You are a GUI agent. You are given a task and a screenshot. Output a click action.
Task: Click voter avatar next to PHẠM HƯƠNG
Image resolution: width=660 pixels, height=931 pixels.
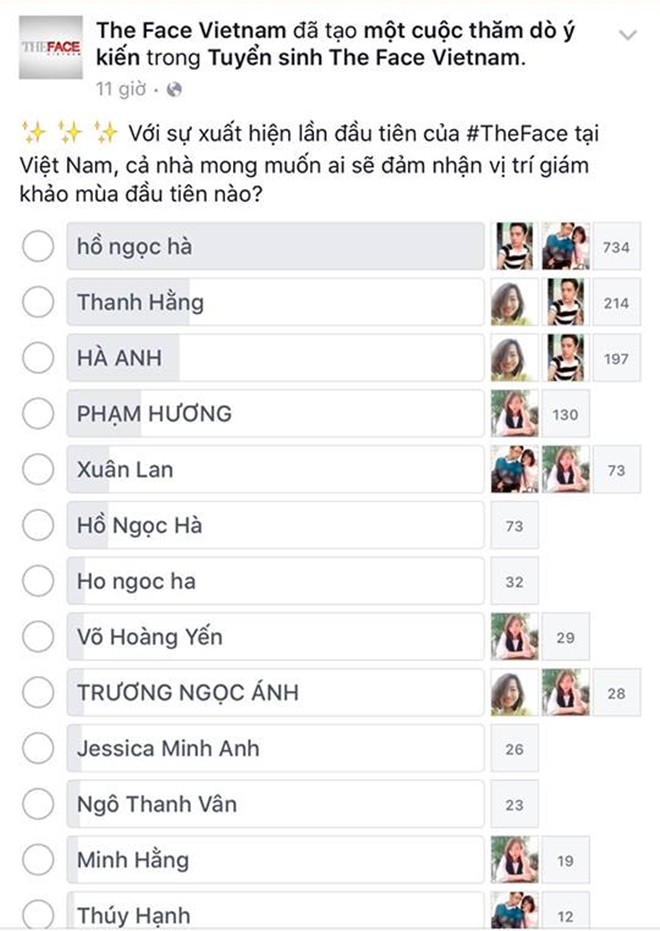[x=515, y=414]
